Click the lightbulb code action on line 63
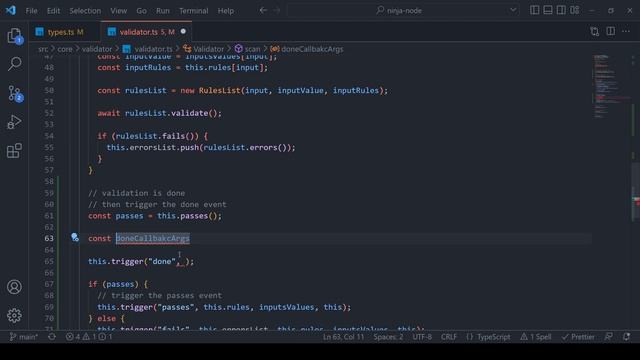The height and width of the screenshot is (360, 640). [75, 238]
